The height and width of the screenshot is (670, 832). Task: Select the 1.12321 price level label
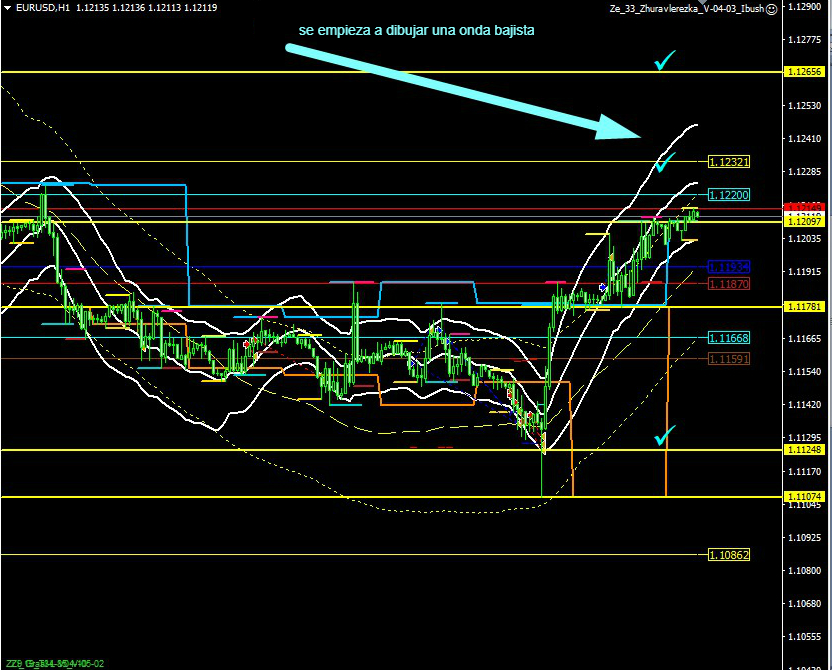729,161
